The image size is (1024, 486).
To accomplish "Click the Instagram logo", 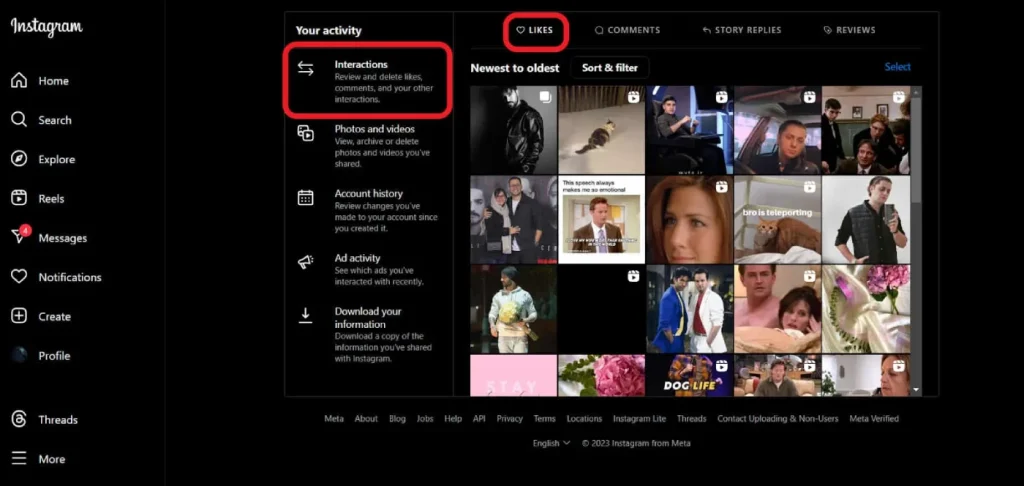I will coord(46,27).
